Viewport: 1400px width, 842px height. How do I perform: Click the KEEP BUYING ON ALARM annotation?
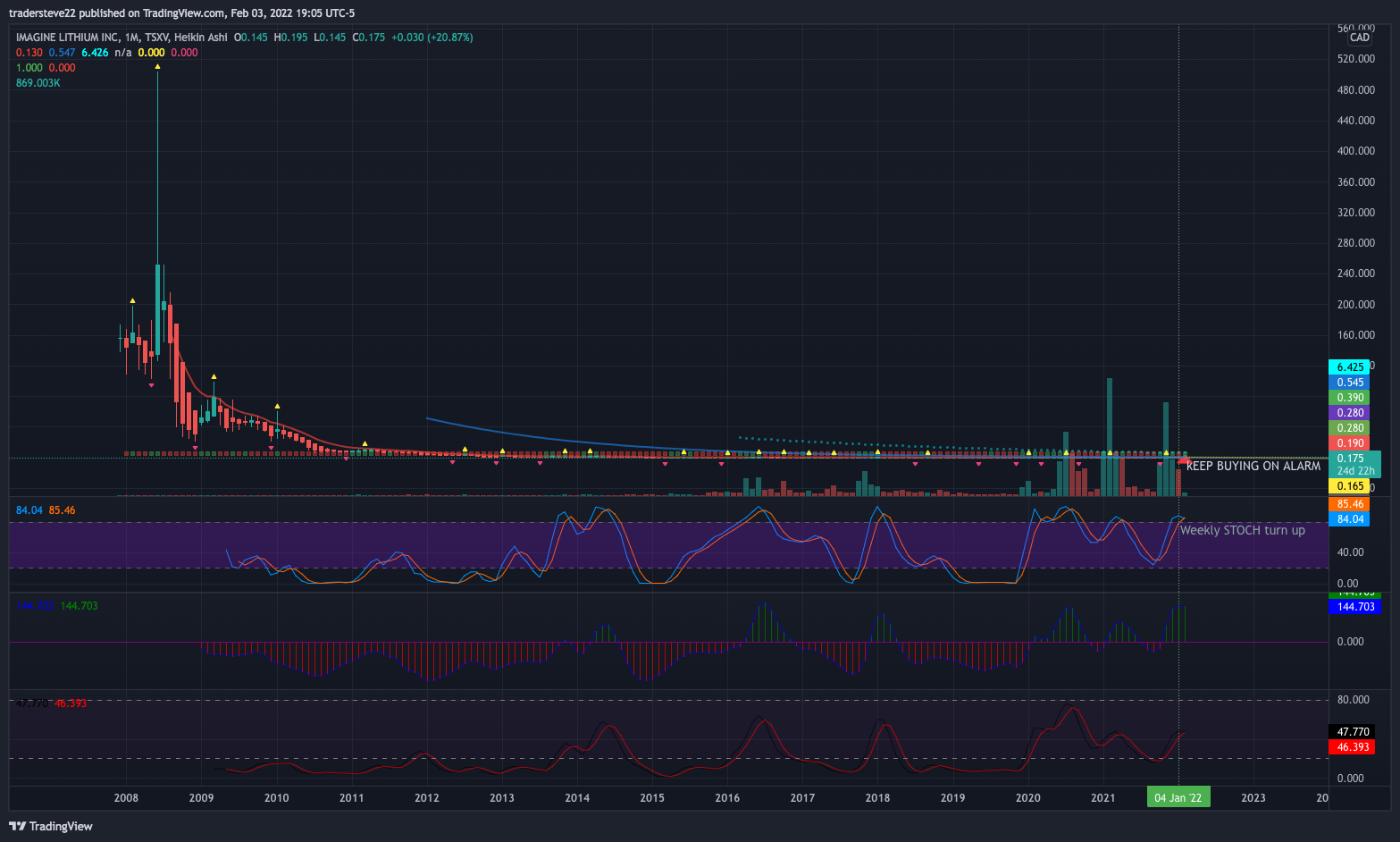tap(1253, 466)
